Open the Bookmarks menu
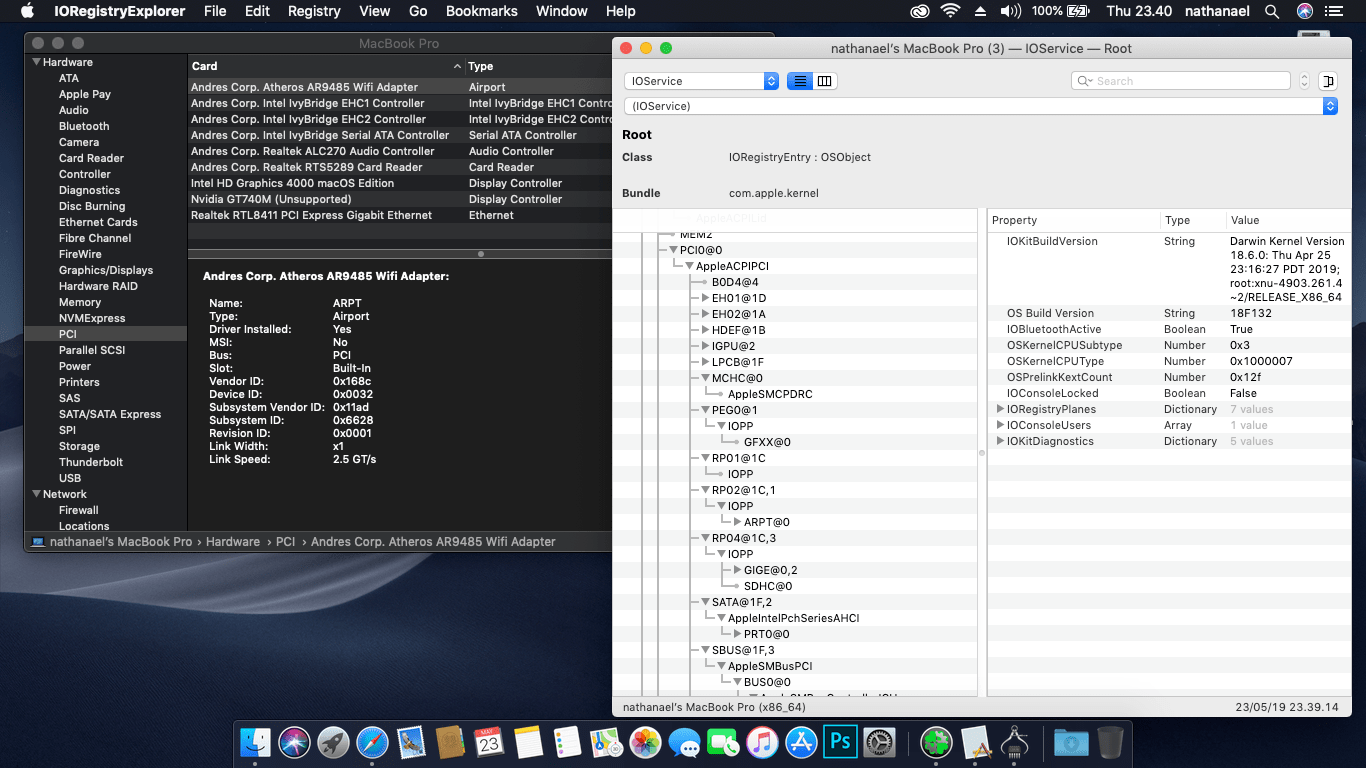Screen dimensions: 1366x768 click(481, 11)
